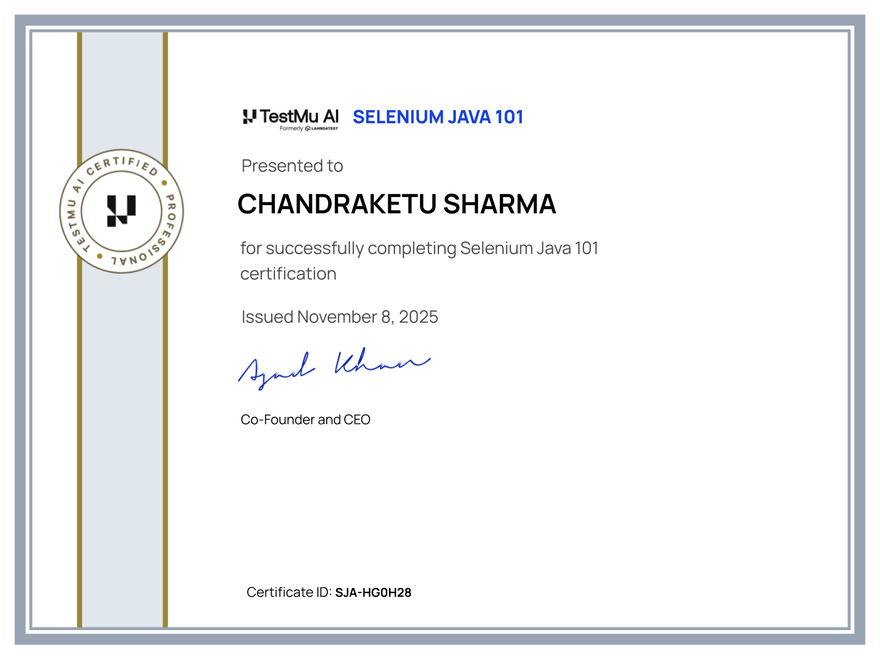Screen dimensions: 880x660
Task: Click the 'Presented to' text
Action: [292, 166]
